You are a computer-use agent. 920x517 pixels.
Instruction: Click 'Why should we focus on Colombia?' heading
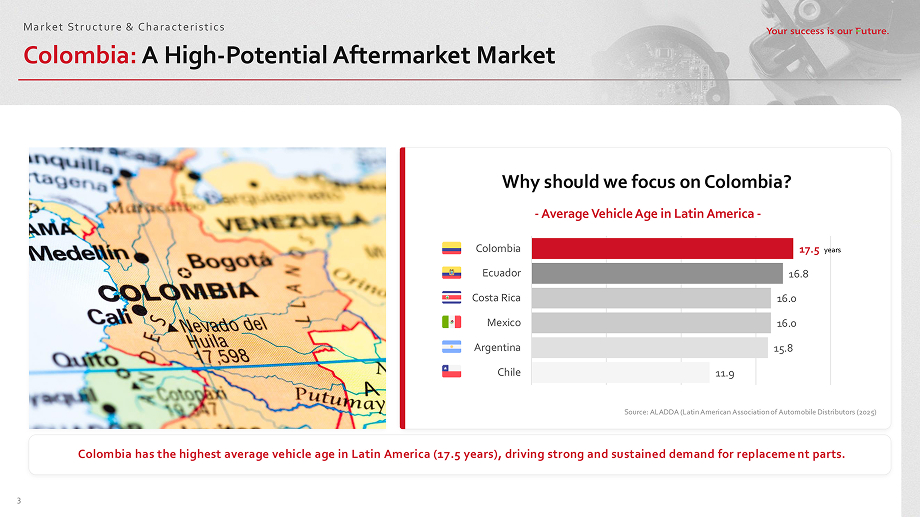[647, 182]
